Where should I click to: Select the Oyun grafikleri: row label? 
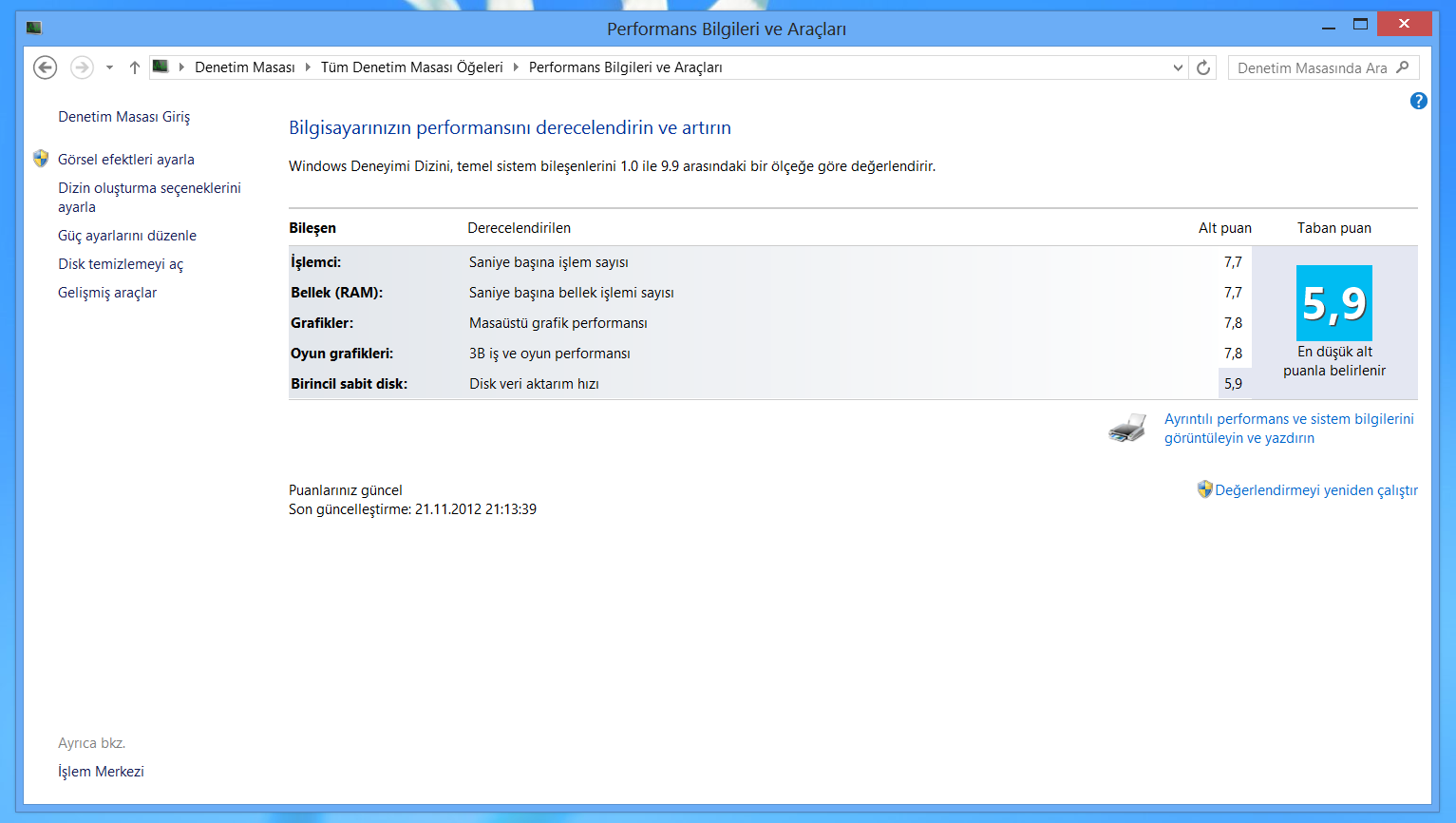342,354
